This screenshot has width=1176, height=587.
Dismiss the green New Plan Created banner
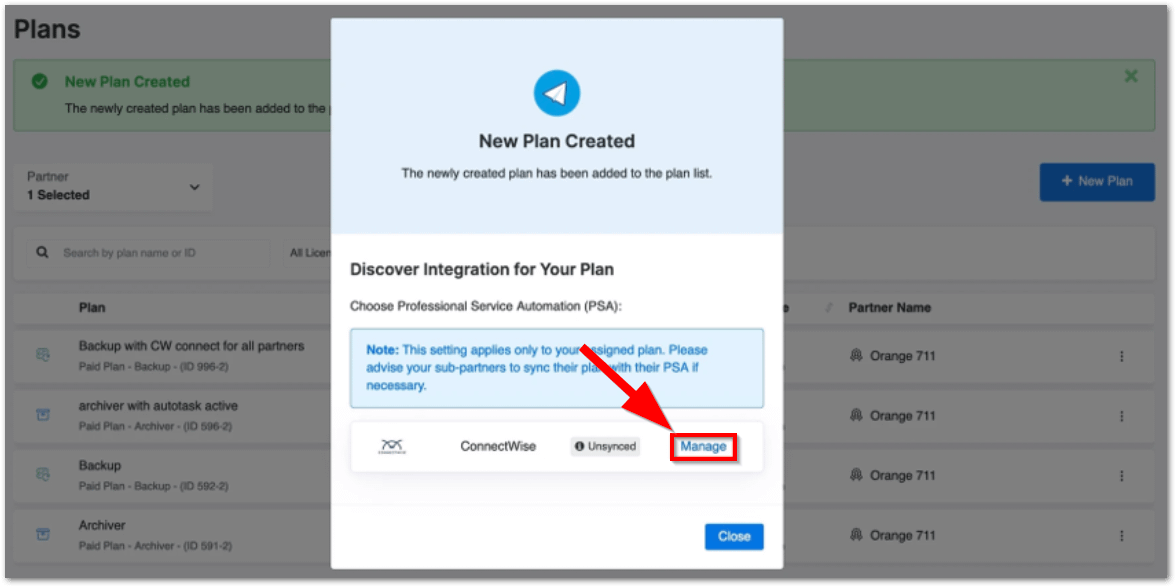(x=1131, y=76)
